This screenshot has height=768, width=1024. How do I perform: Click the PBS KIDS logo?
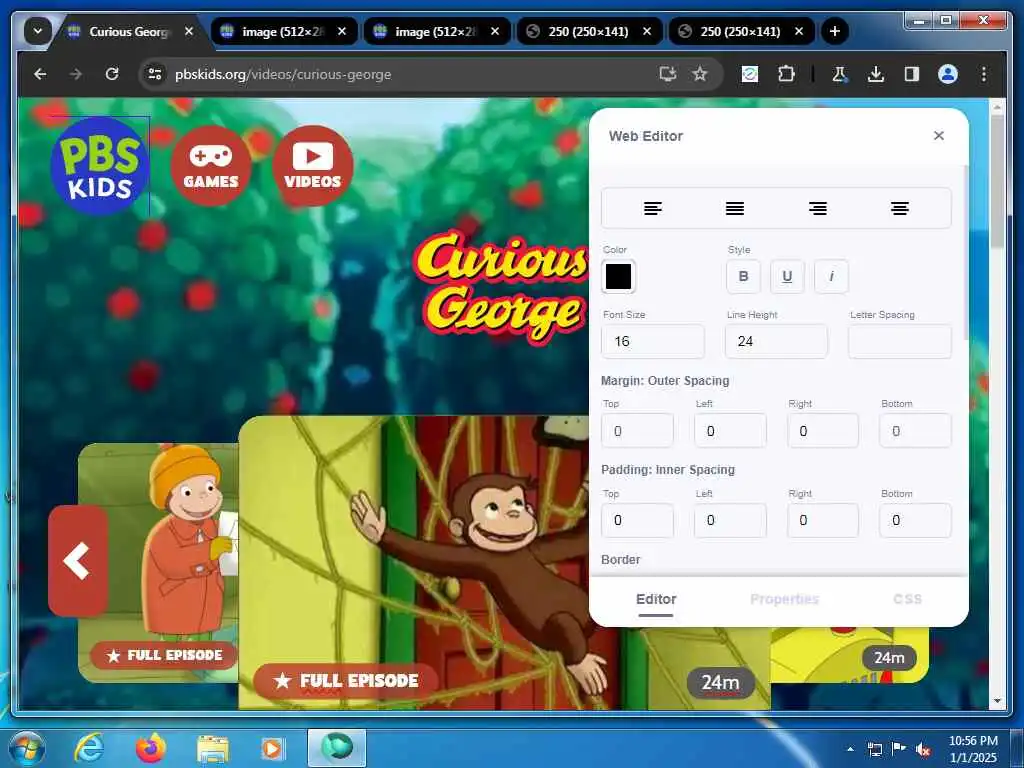tap(100, 166)
